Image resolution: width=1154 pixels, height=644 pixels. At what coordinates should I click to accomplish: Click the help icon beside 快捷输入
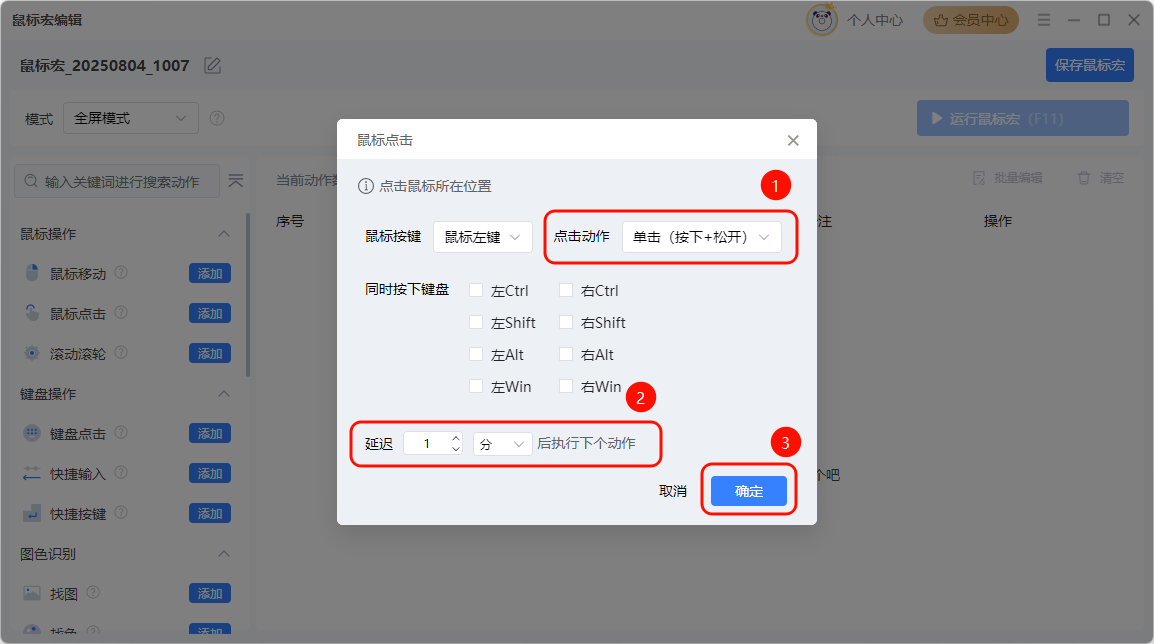(121, 472)
